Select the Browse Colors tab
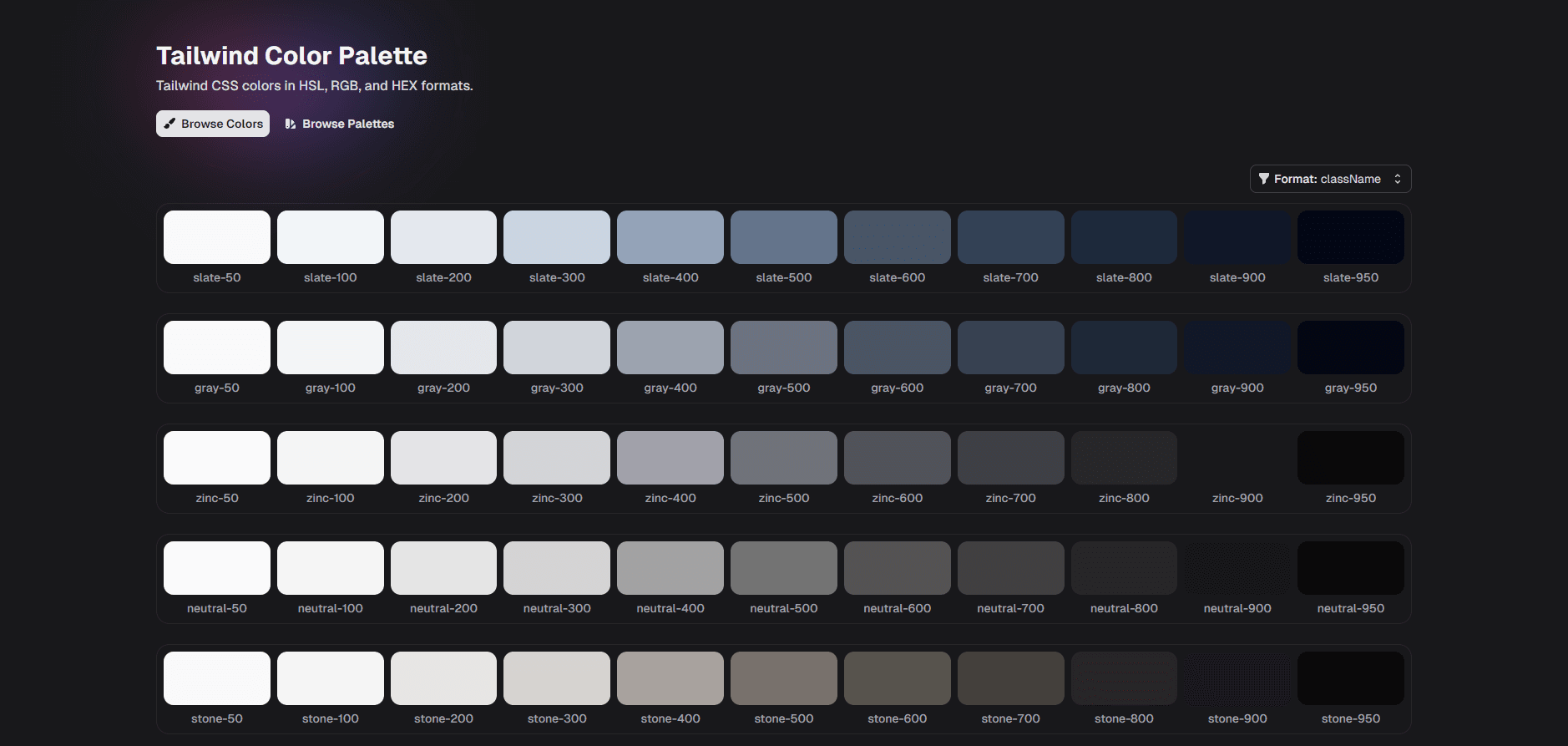The image size is (1568, 746). pos(213,124)
